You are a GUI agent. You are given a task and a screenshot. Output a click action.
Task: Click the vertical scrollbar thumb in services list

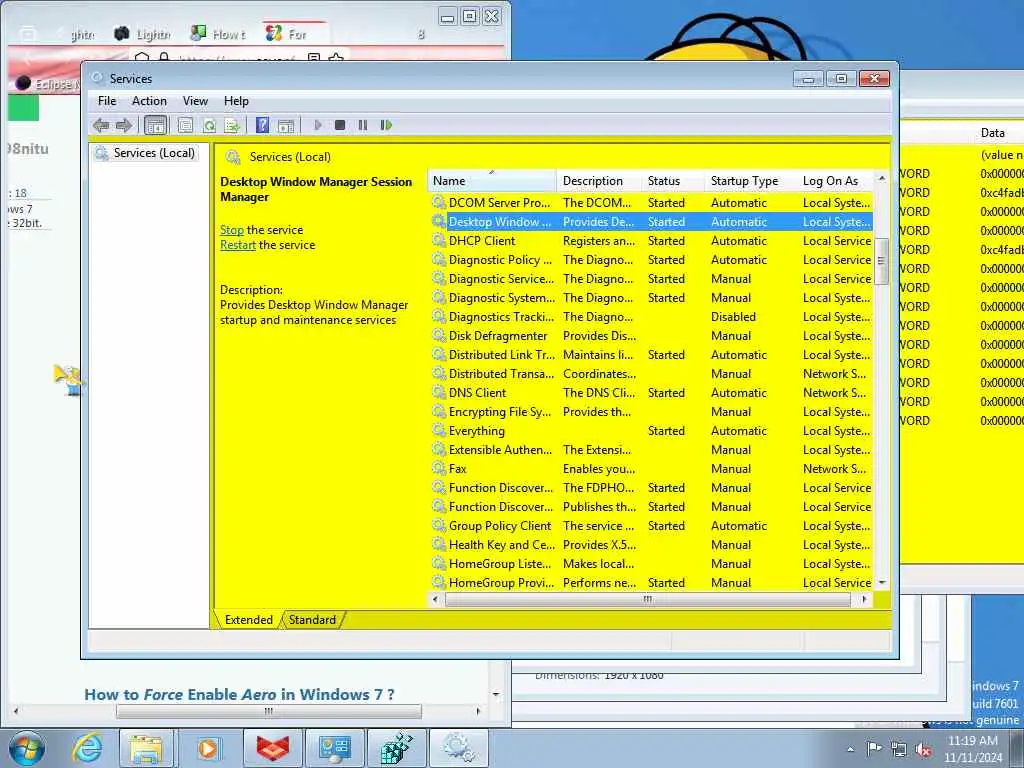click(x=882, y=261)
